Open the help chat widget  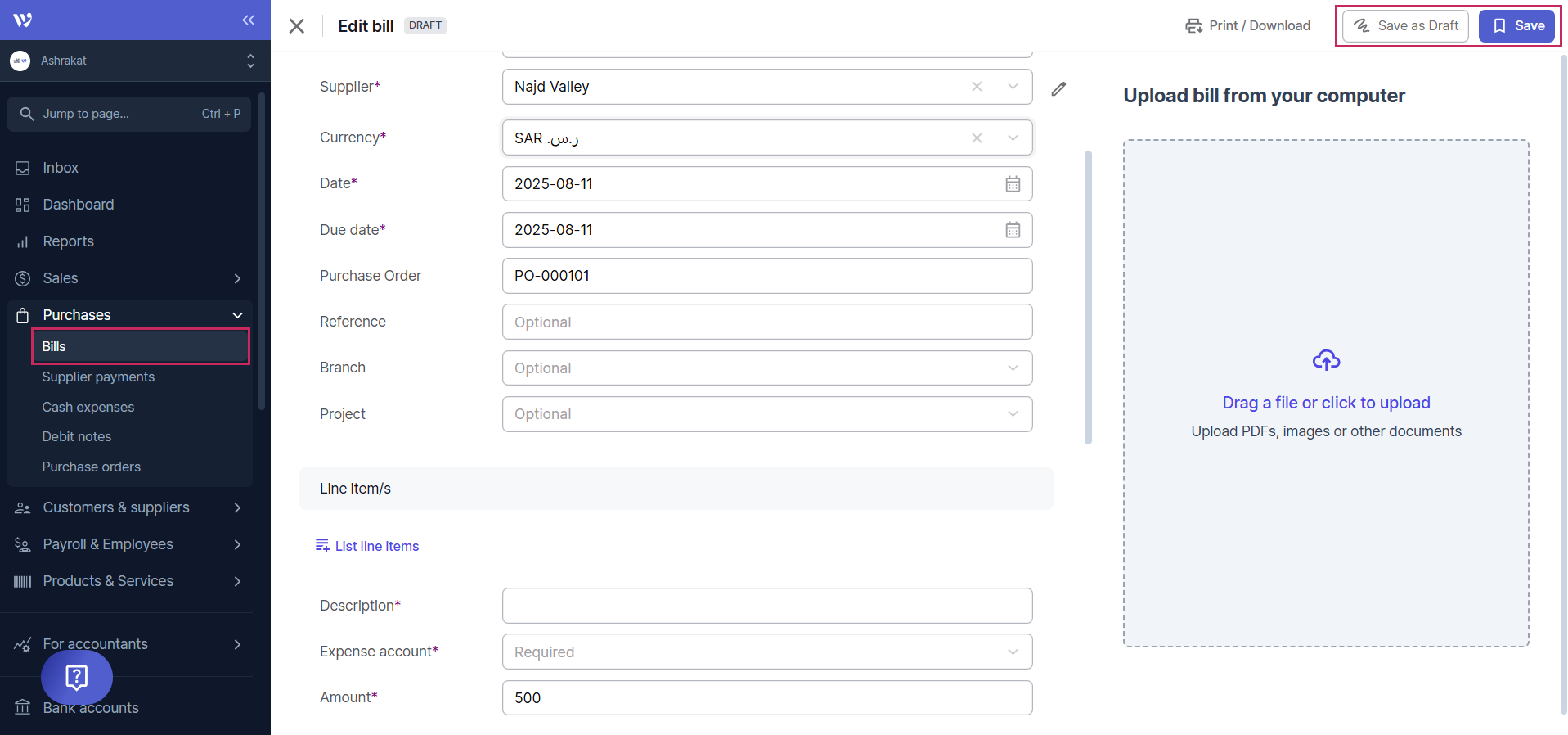click(x=77, y=677)
